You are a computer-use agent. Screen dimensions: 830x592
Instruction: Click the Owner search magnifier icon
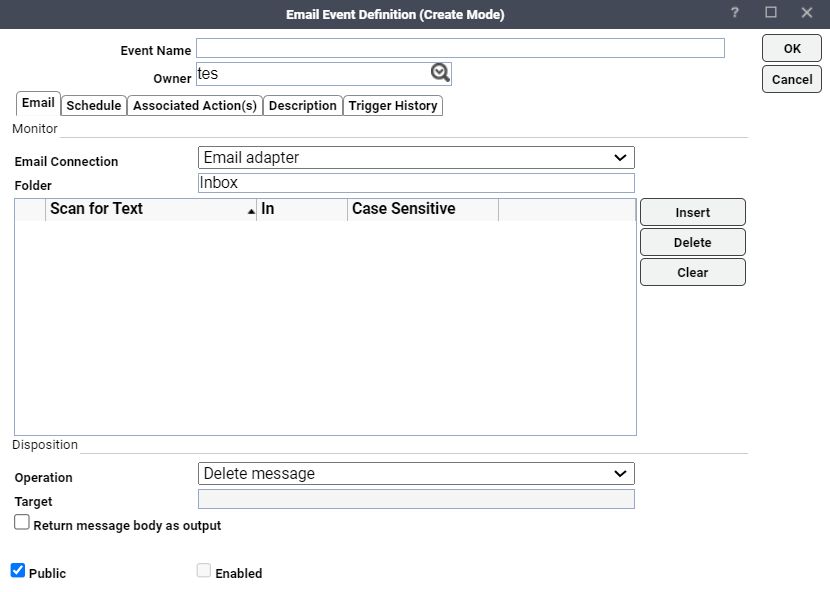[x=440, y=73]
